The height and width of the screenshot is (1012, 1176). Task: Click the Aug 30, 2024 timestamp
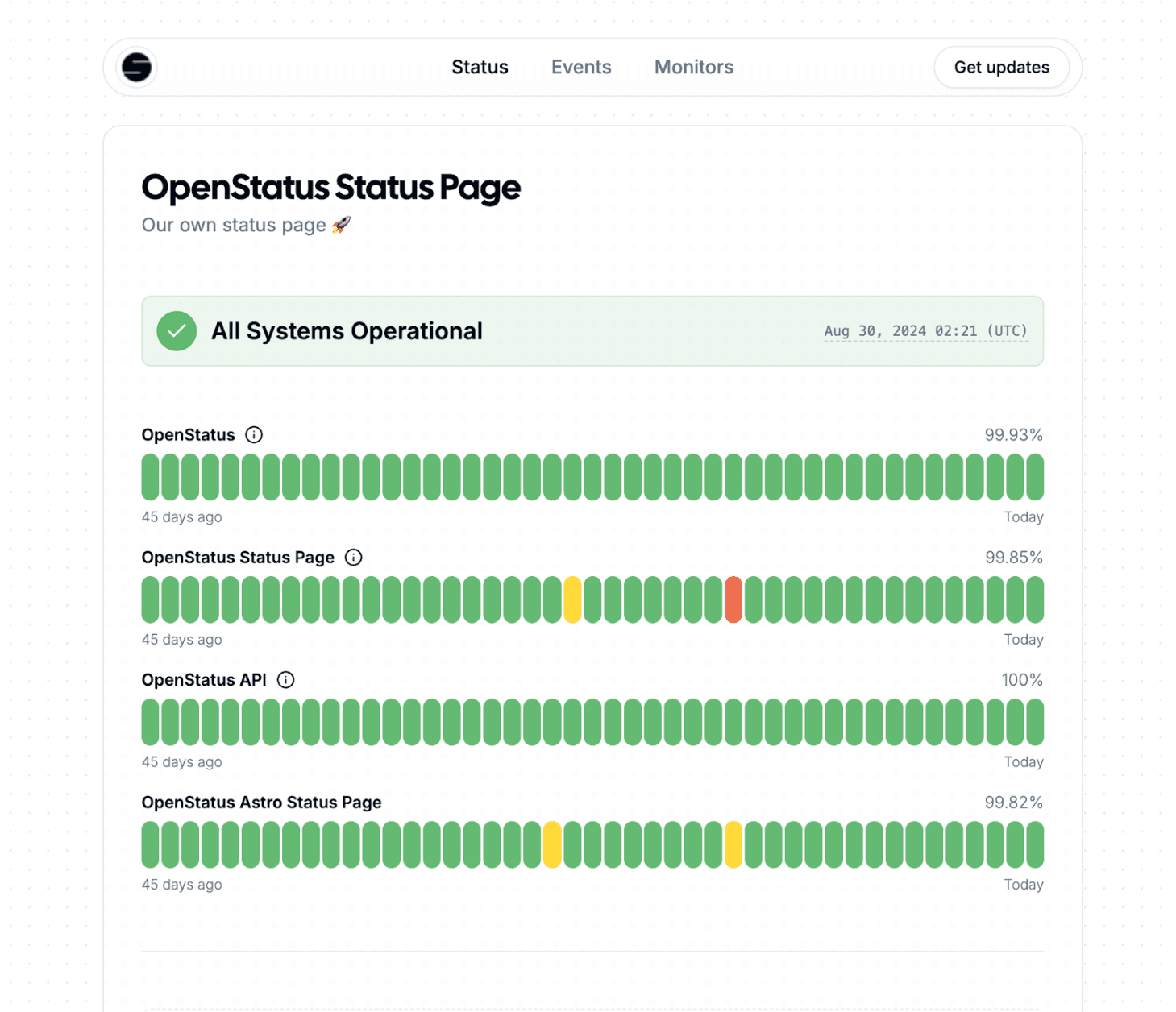coord(925,331)
